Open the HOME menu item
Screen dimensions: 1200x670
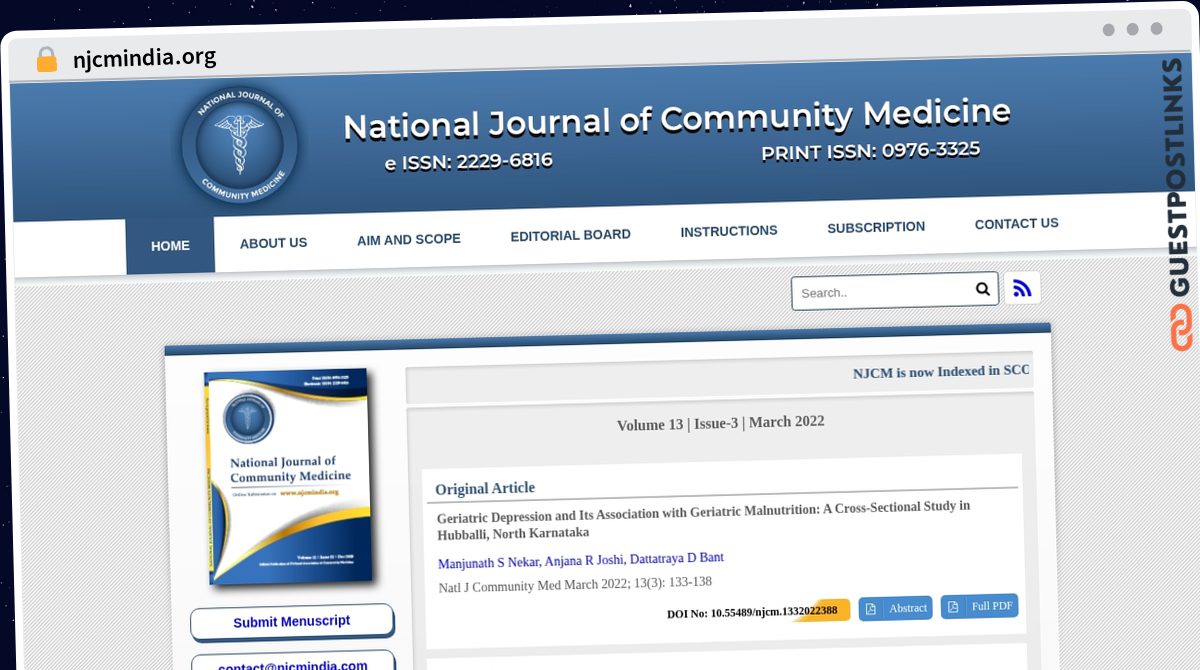[x=170, y=246]
